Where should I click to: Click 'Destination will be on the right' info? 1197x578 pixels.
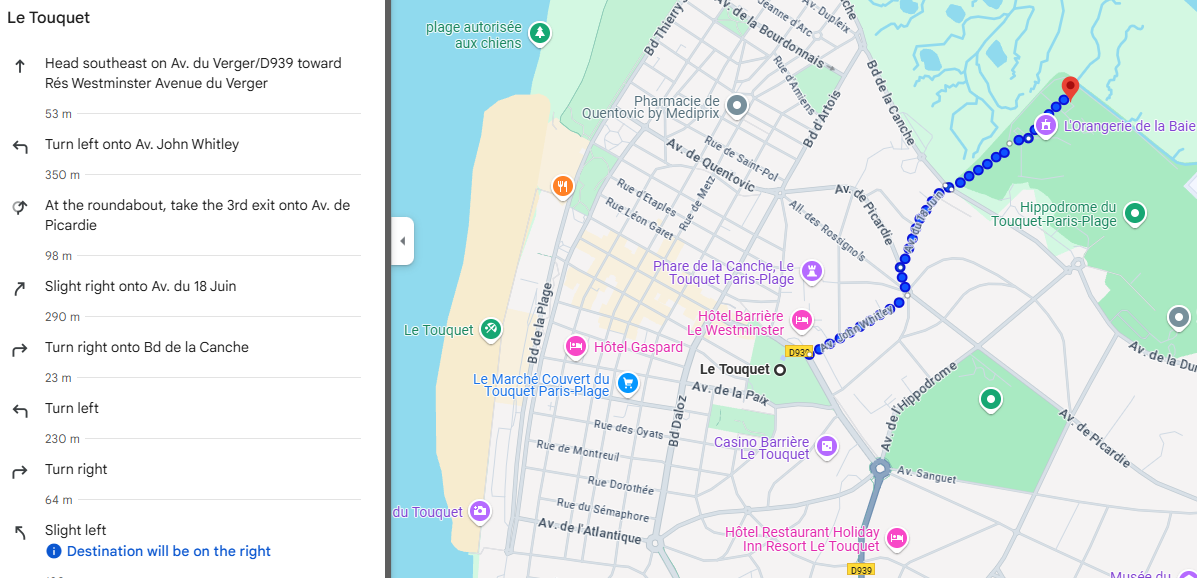(x=168, y=551)
